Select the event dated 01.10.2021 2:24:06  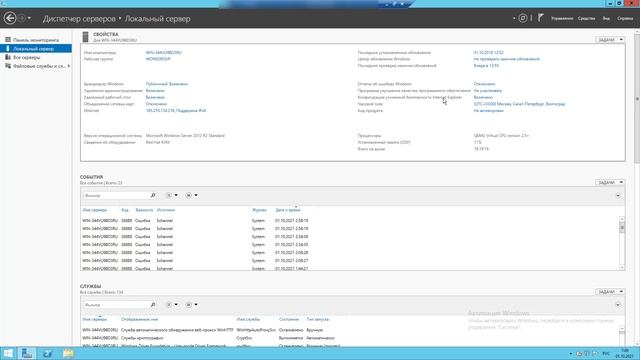coord(351,237)
